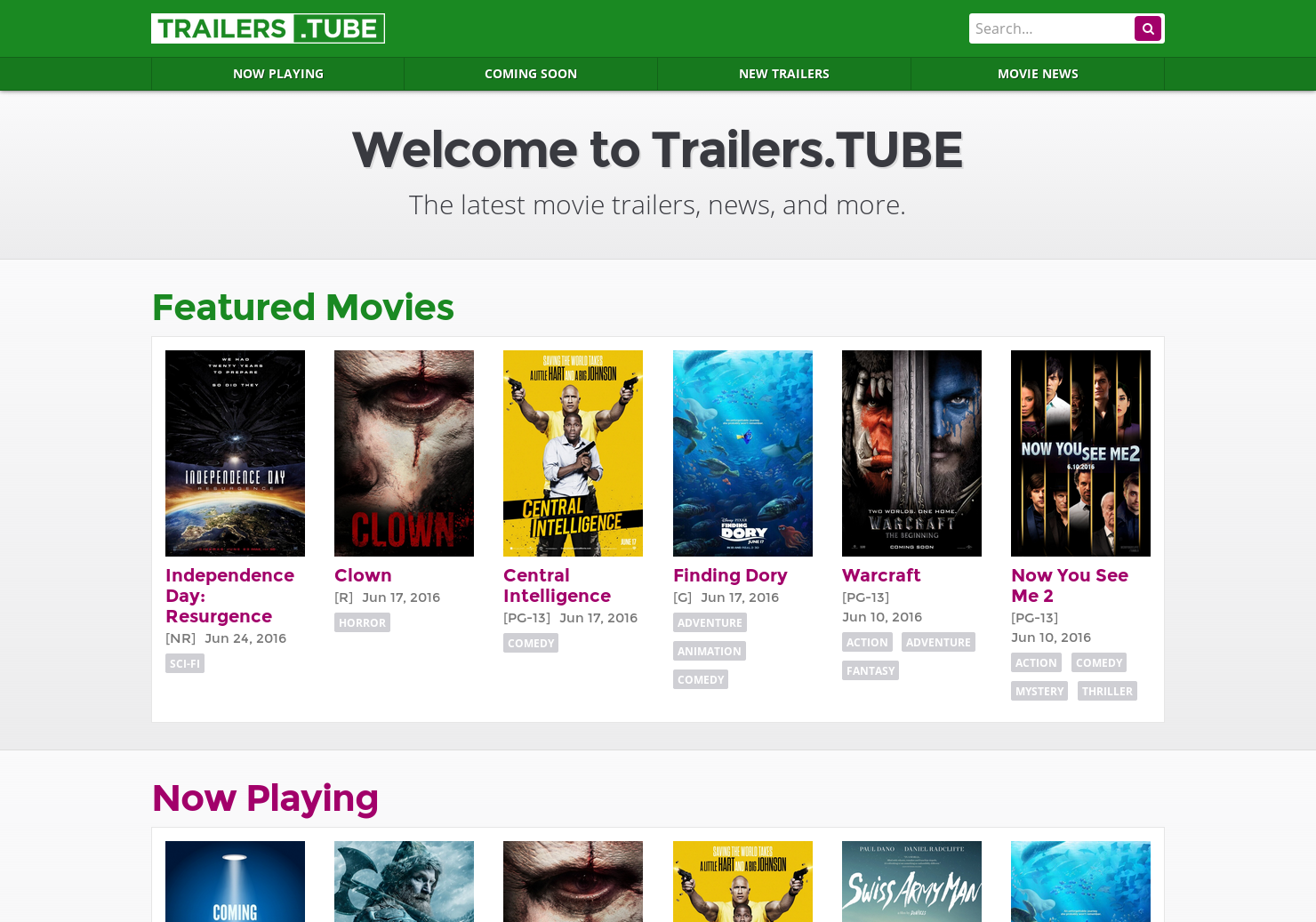Click inside the search input field
Screen dimensions: 1316x922
1049,28
